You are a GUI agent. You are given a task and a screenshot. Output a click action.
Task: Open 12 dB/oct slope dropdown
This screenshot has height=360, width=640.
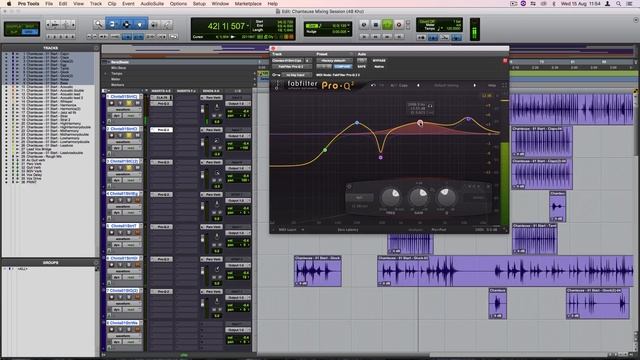pos(360,206)
